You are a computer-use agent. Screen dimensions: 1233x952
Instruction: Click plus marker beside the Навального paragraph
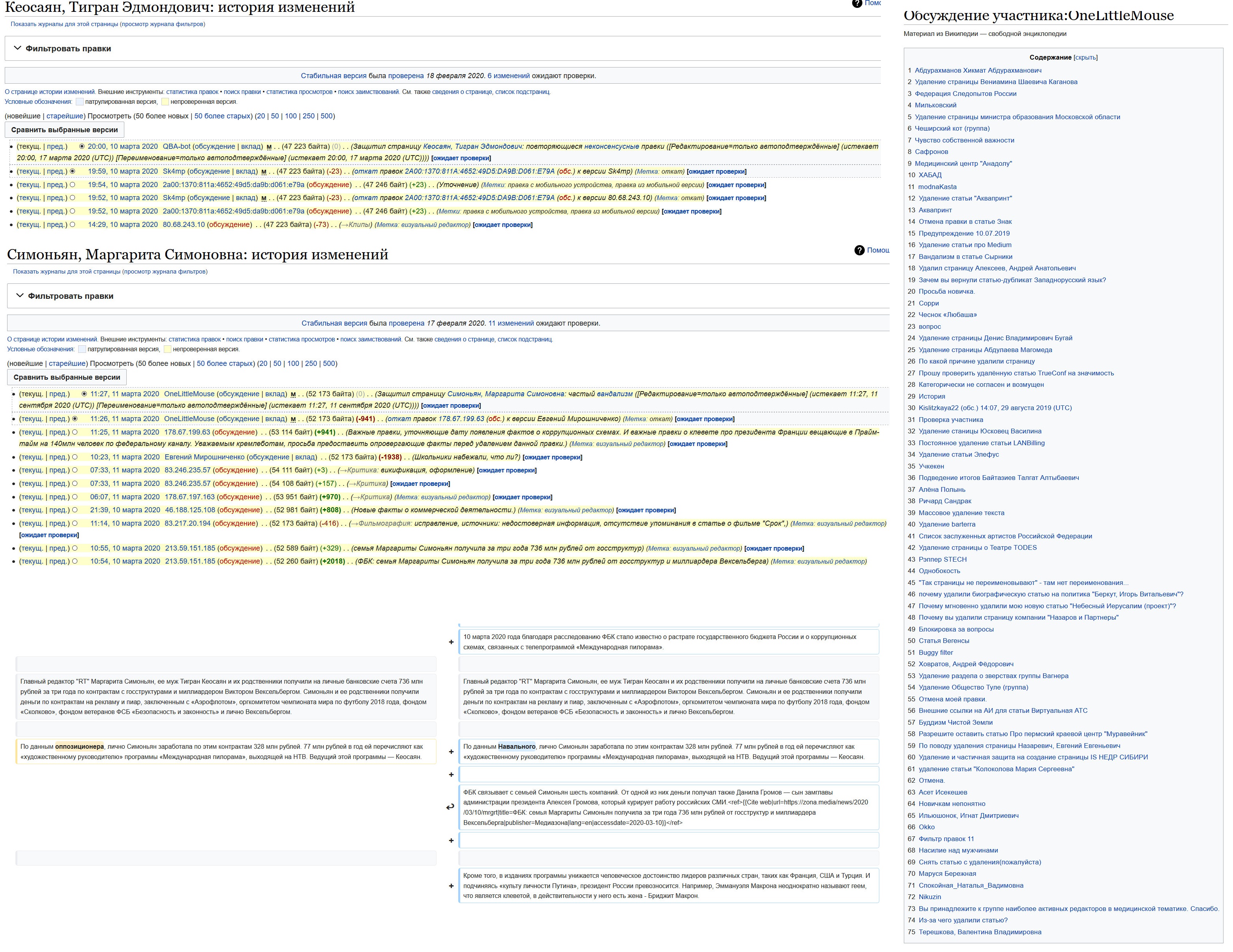451,751
